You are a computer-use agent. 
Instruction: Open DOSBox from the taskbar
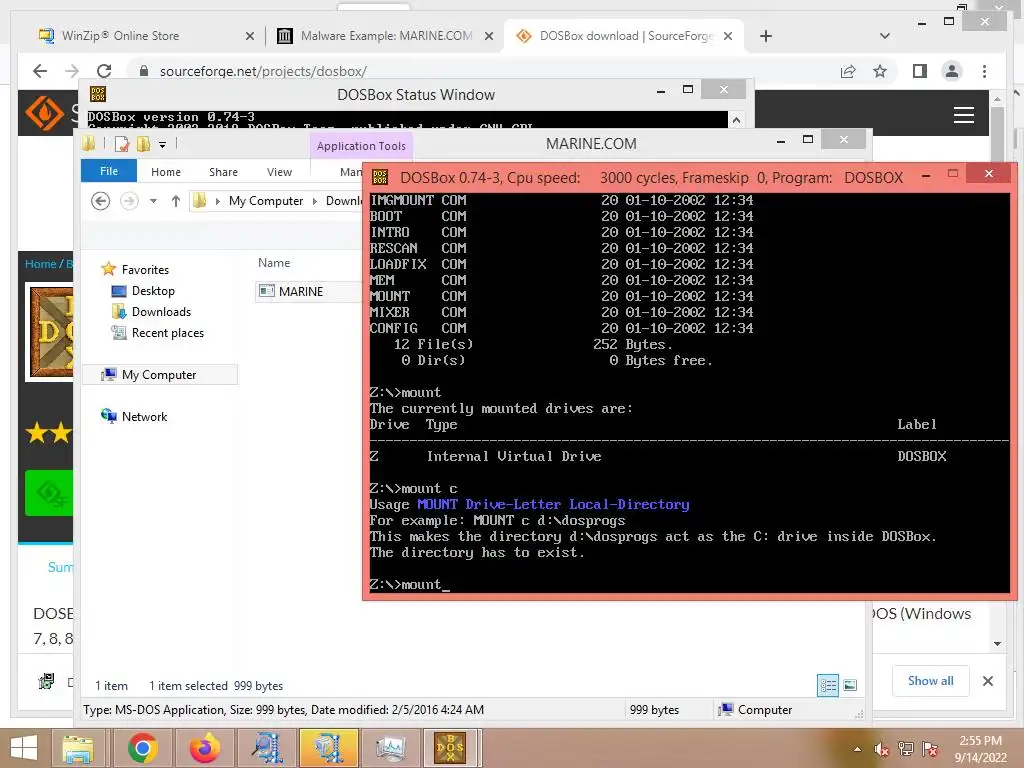451,748
